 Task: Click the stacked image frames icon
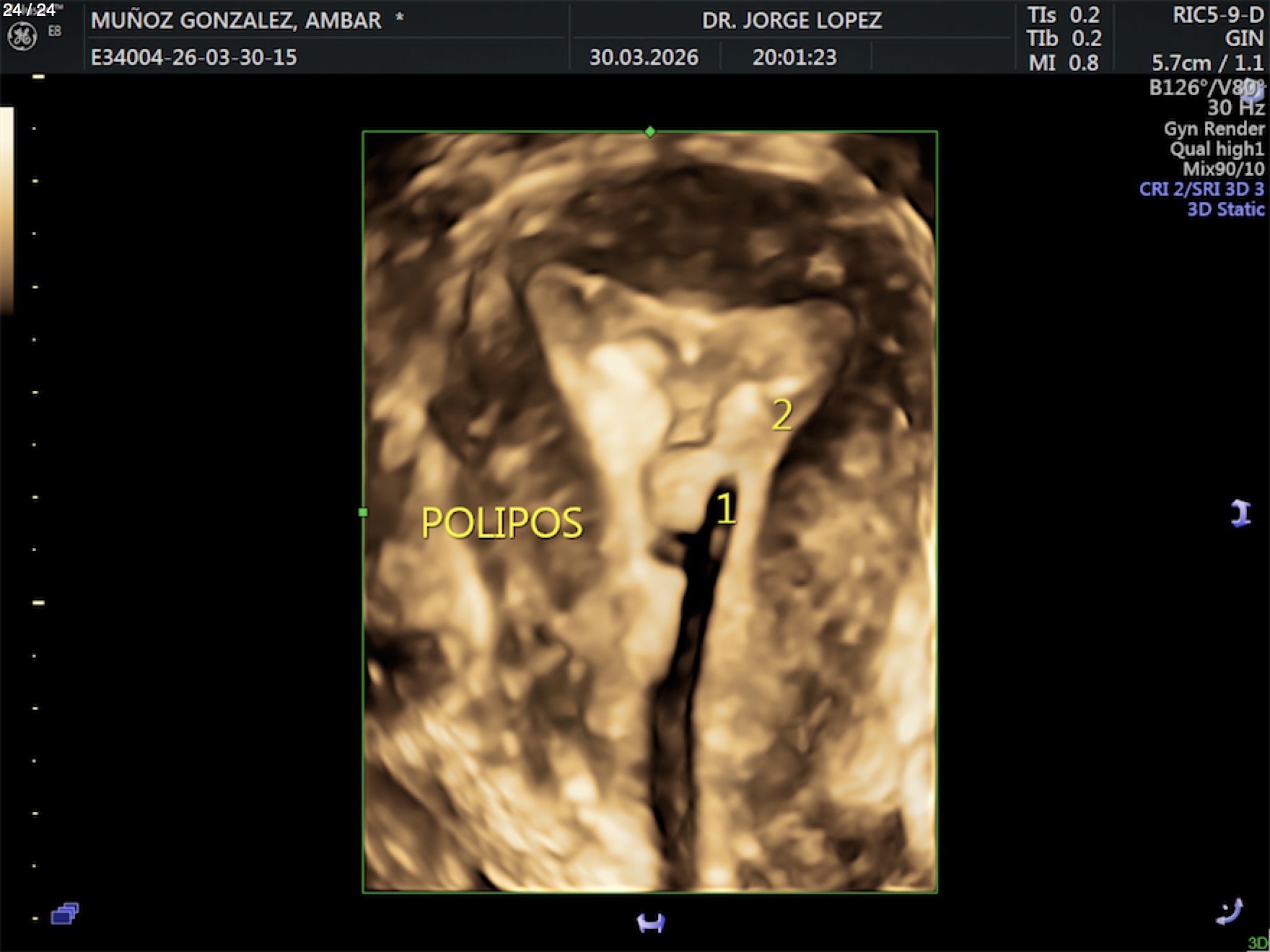pos(64,914)
